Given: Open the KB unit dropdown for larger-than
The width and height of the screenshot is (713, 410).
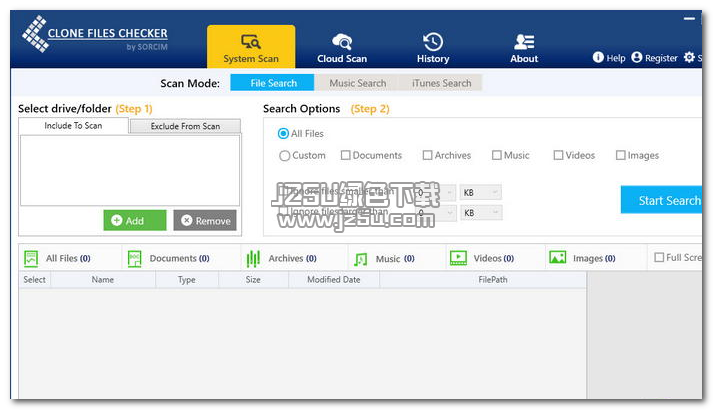Looking at the screenshot, I should click(481, 213).
